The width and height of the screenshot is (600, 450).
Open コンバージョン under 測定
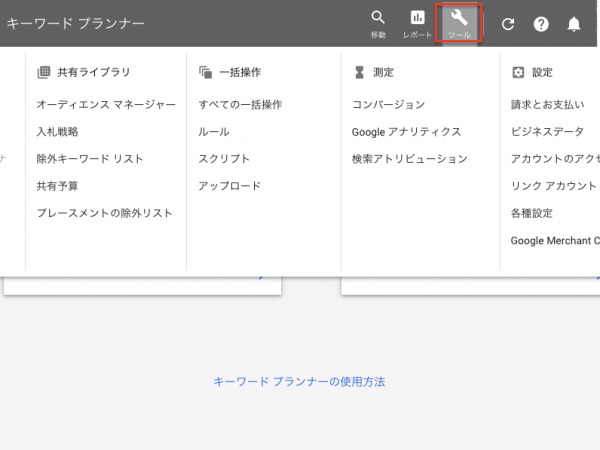point(388,104)
